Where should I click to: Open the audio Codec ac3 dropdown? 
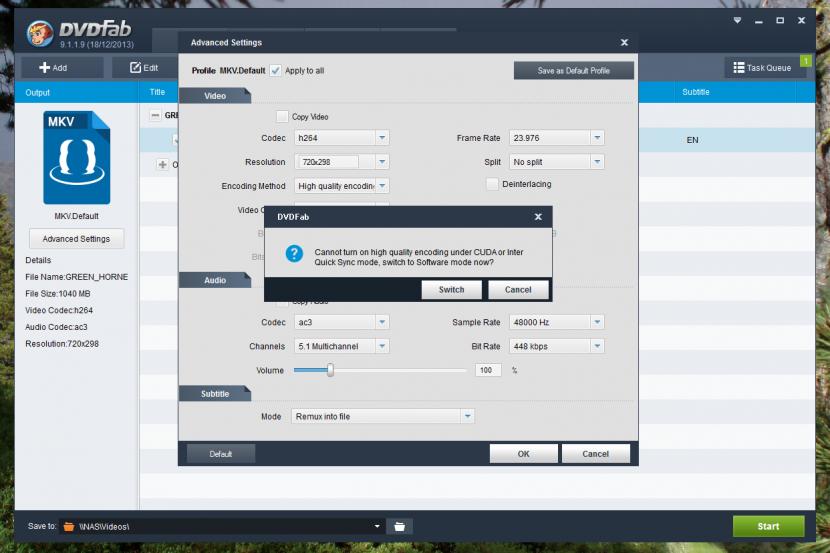click(341, 322)
